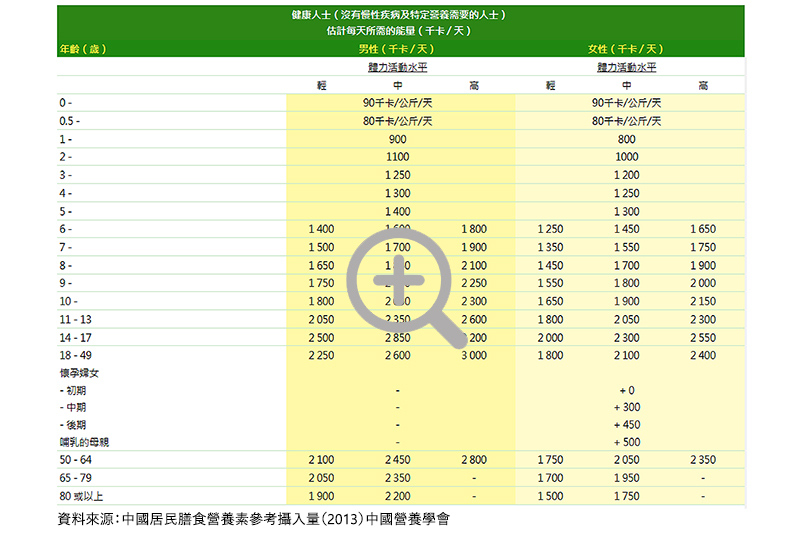Click male high value '2 250' in age 9 row
Image resolution: width=800 pixels, height=533 pixels.
pos(474,283)
